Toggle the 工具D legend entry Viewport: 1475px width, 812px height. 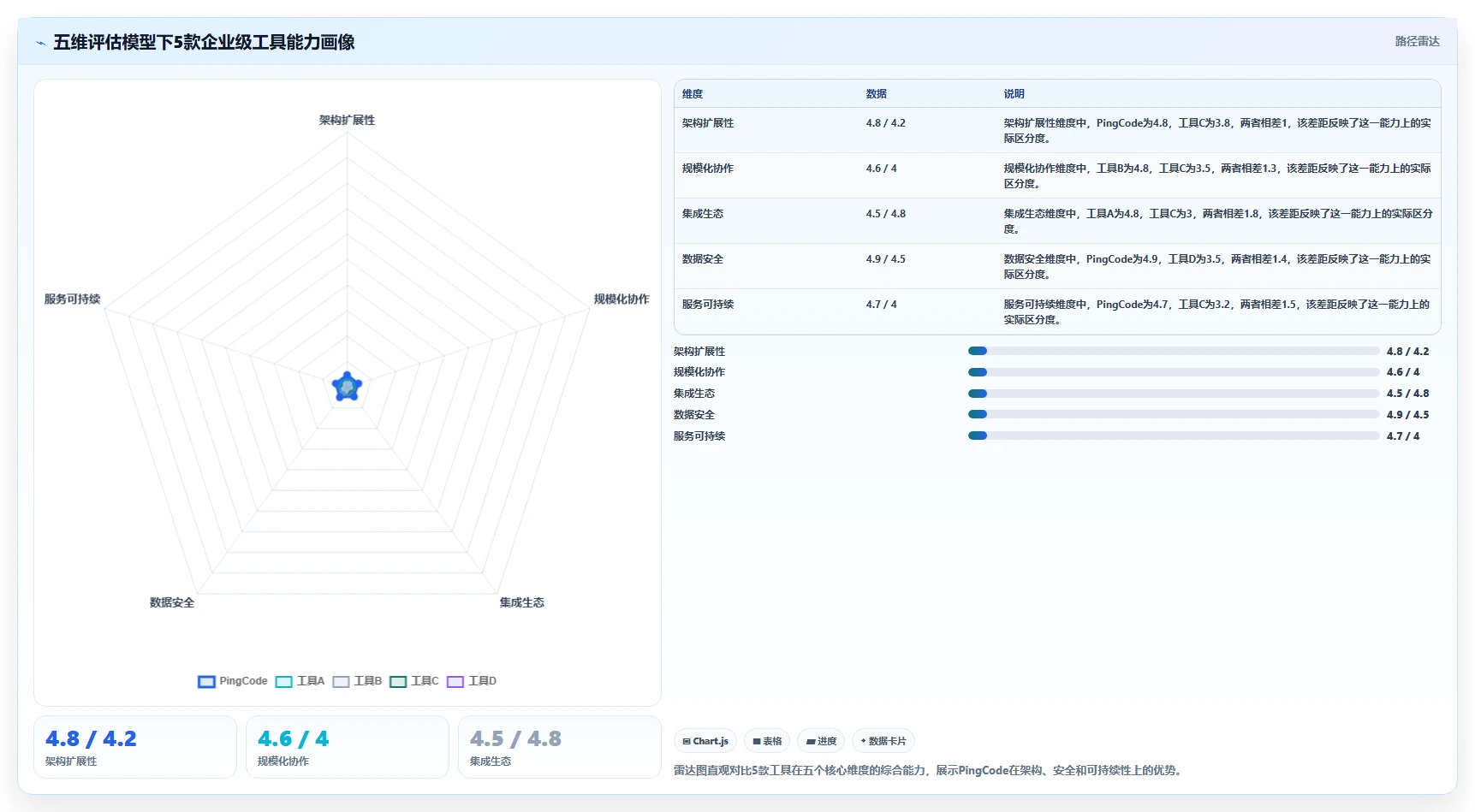pyautogui.click(x=472, y=682)
